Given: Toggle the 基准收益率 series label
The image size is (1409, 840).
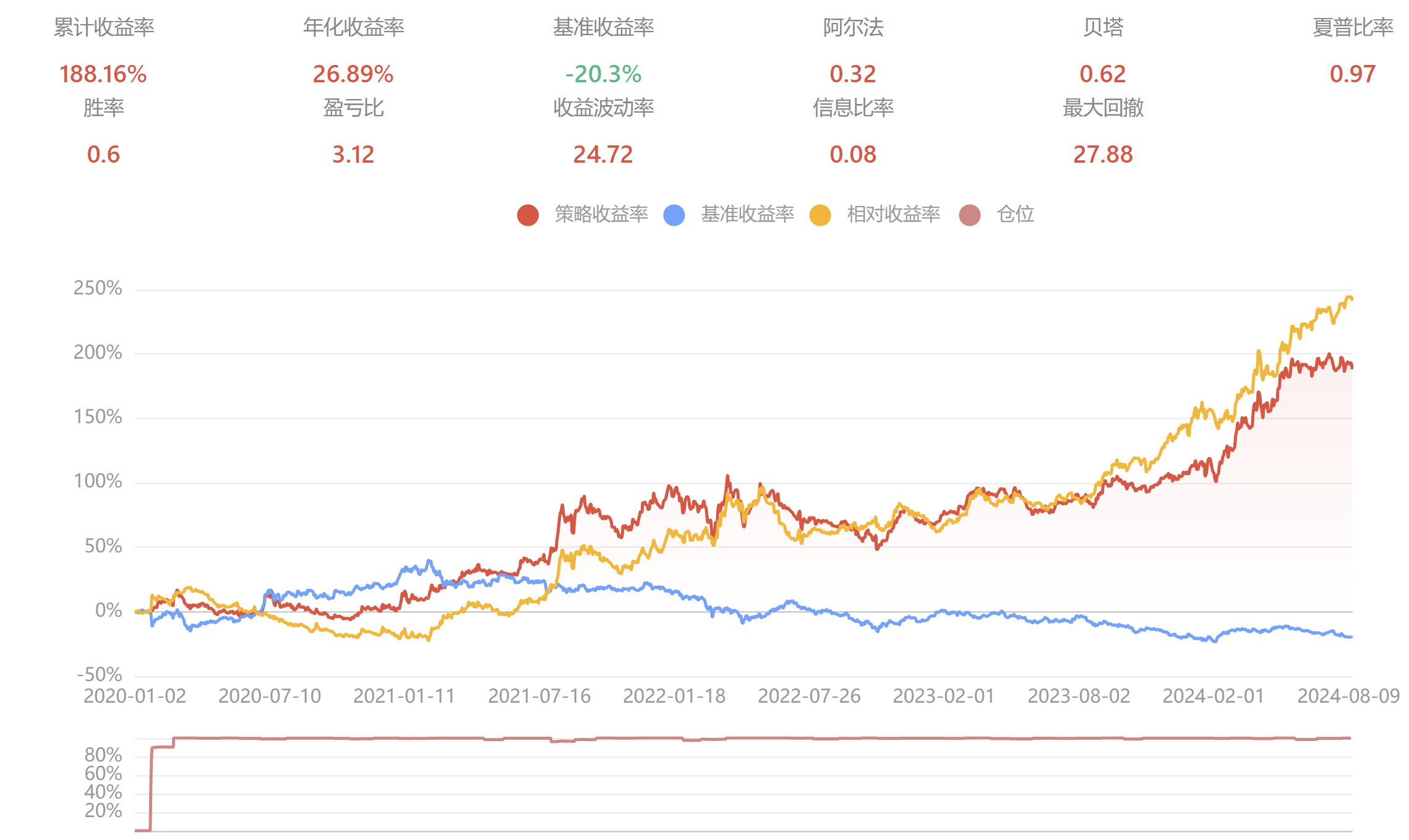Looking at the screenshot, I should [747, 214].
